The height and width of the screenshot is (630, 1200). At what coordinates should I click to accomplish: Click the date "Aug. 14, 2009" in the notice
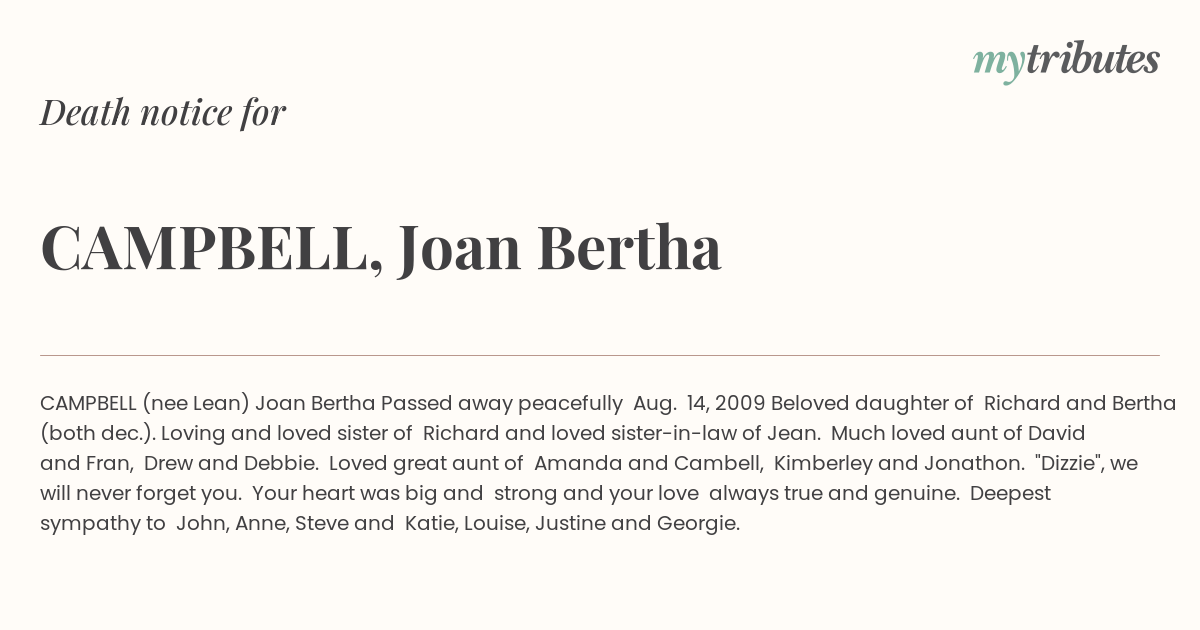[699, 404]
